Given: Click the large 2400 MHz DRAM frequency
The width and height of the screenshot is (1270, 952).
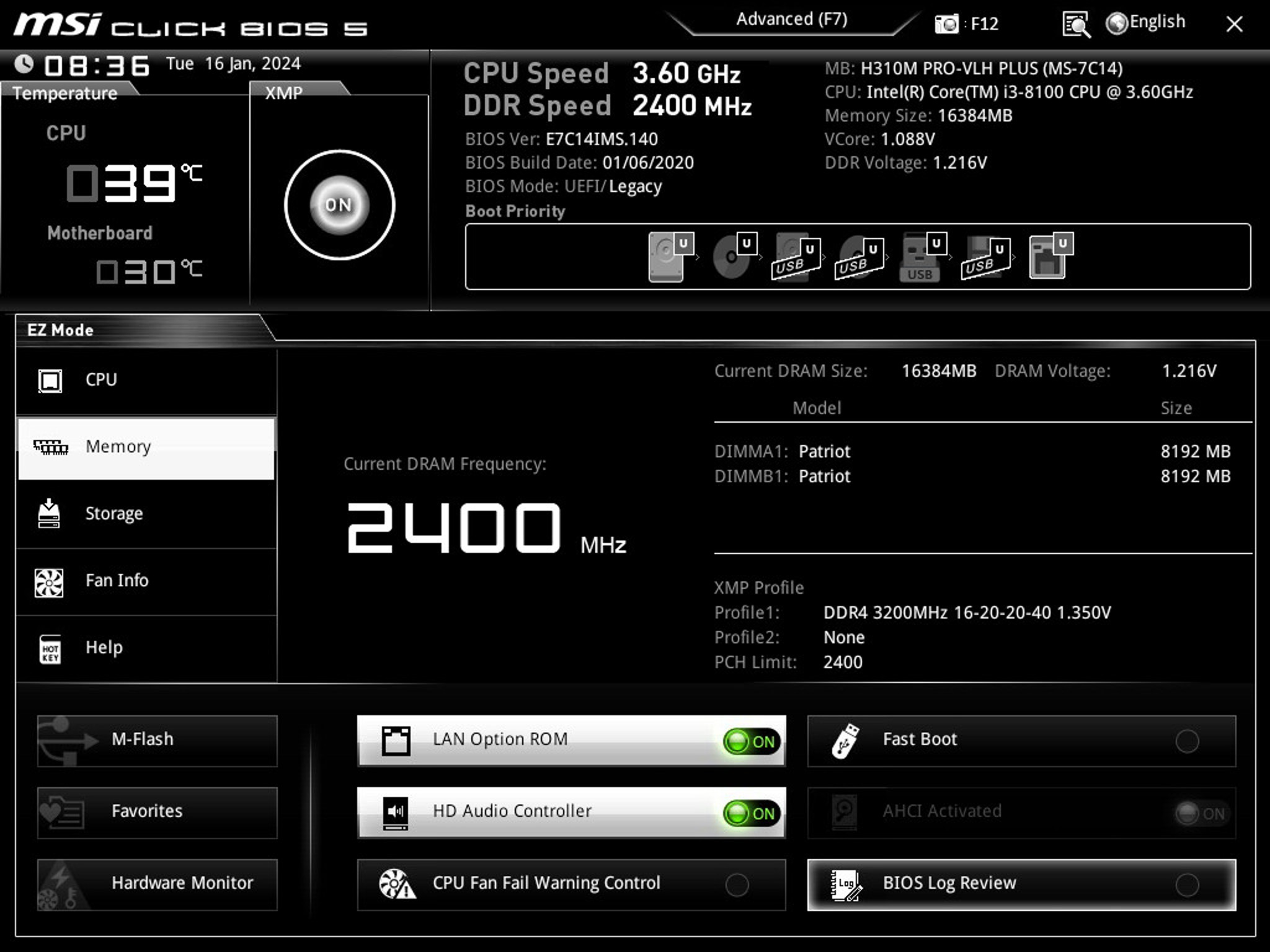Looking at the screenshot, I should pyautogui.click(x=486, y=528).
